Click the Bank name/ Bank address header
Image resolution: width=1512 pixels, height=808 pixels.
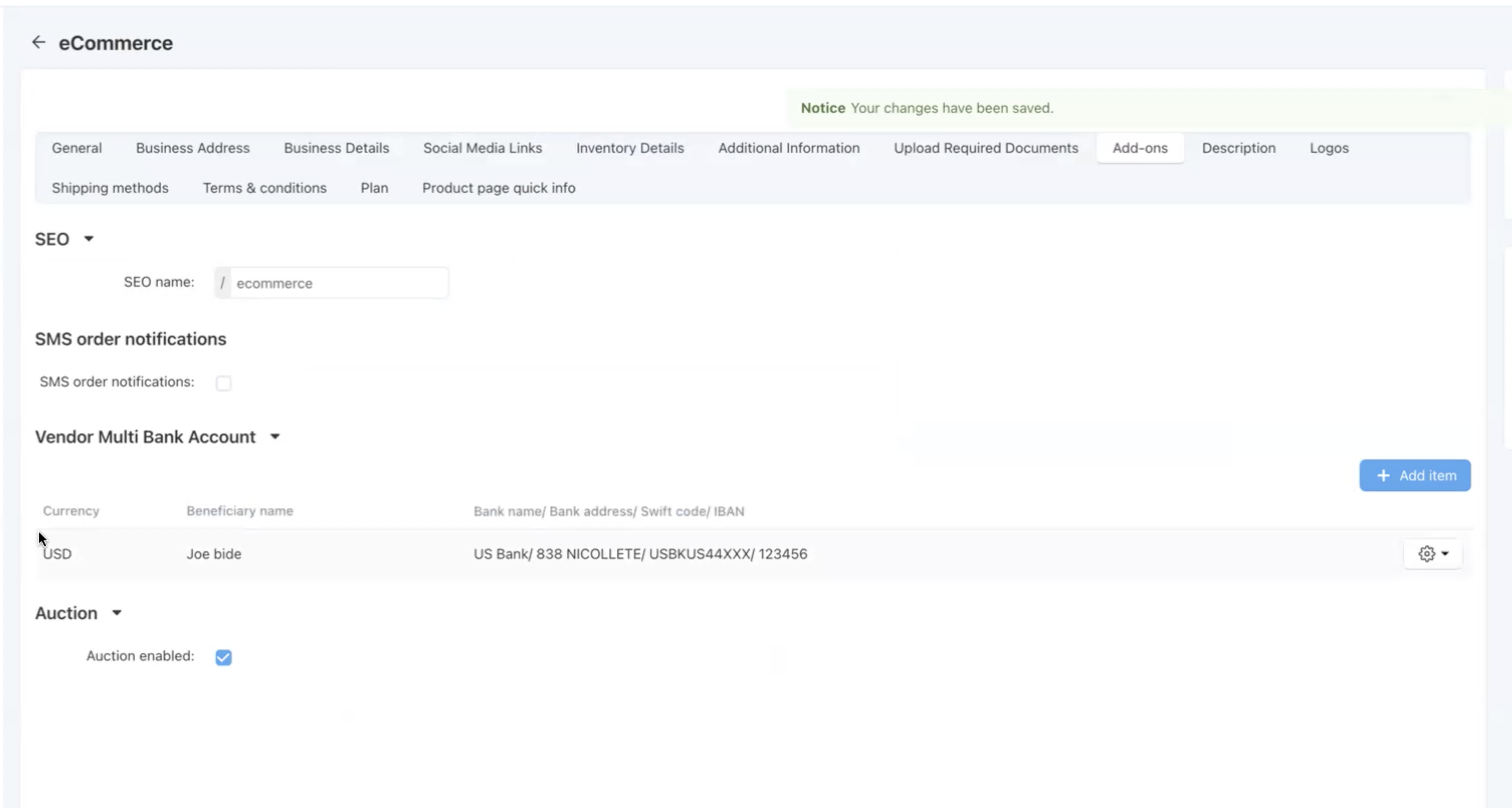[609, 511]
